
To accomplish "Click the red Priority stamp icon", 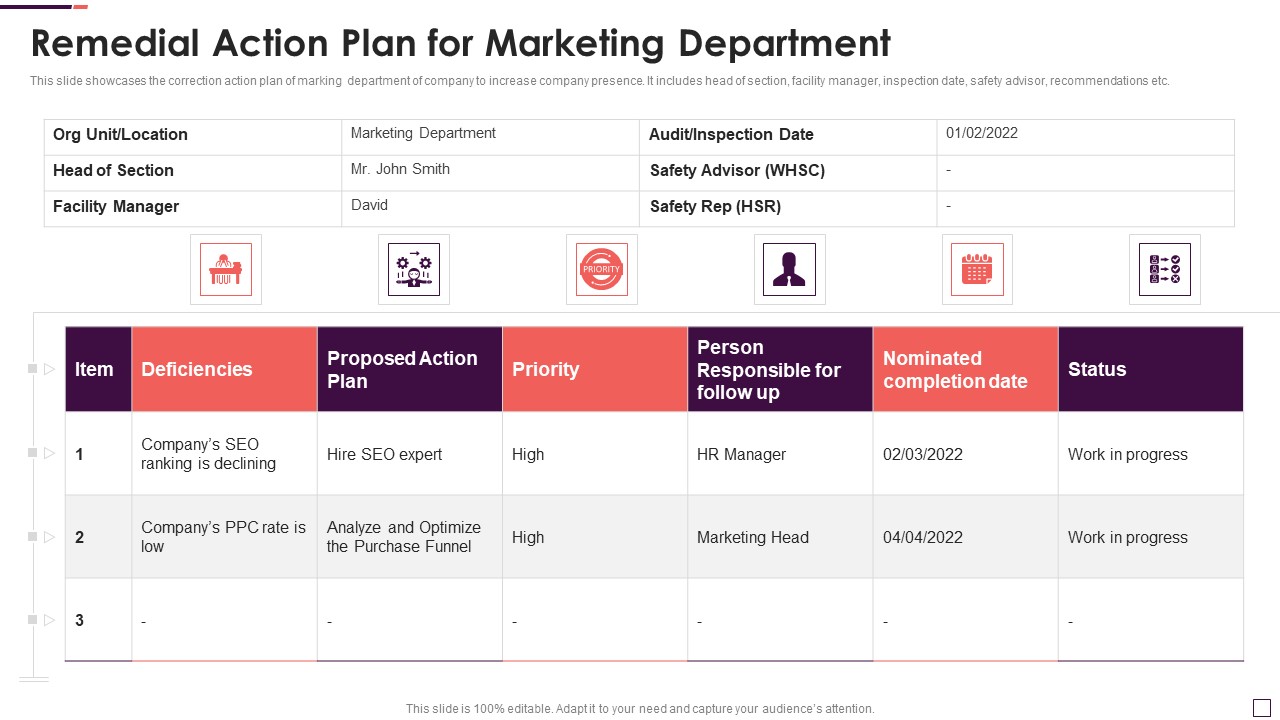I will pyautogui.click(x=602, y=269).
